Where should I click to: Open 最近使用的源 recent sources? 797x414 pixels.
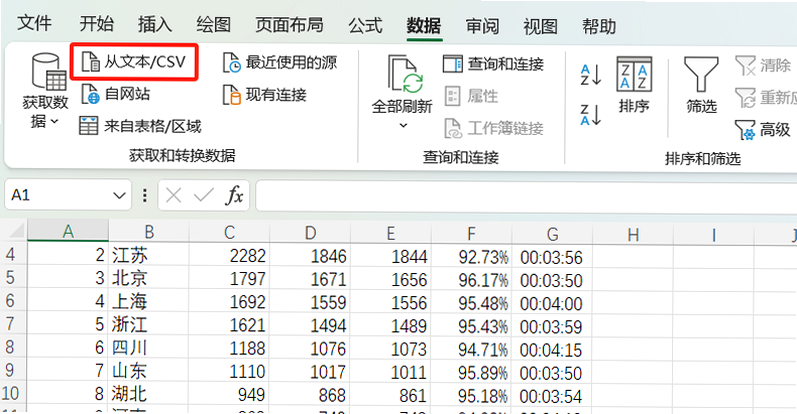click(x=280, y=63)
